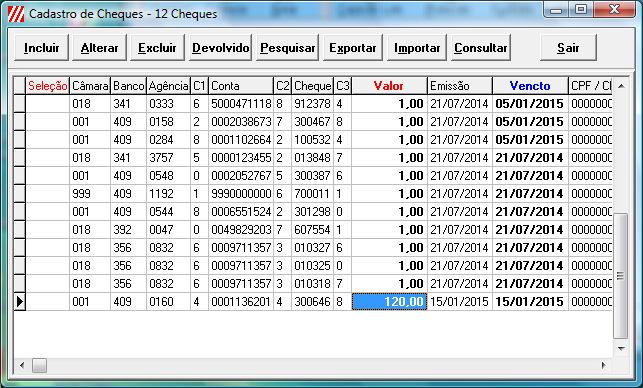Click the horizontal scrollbar right arrow
The height and width of the screenshot is (388, 643).
(x=604, y=365)
